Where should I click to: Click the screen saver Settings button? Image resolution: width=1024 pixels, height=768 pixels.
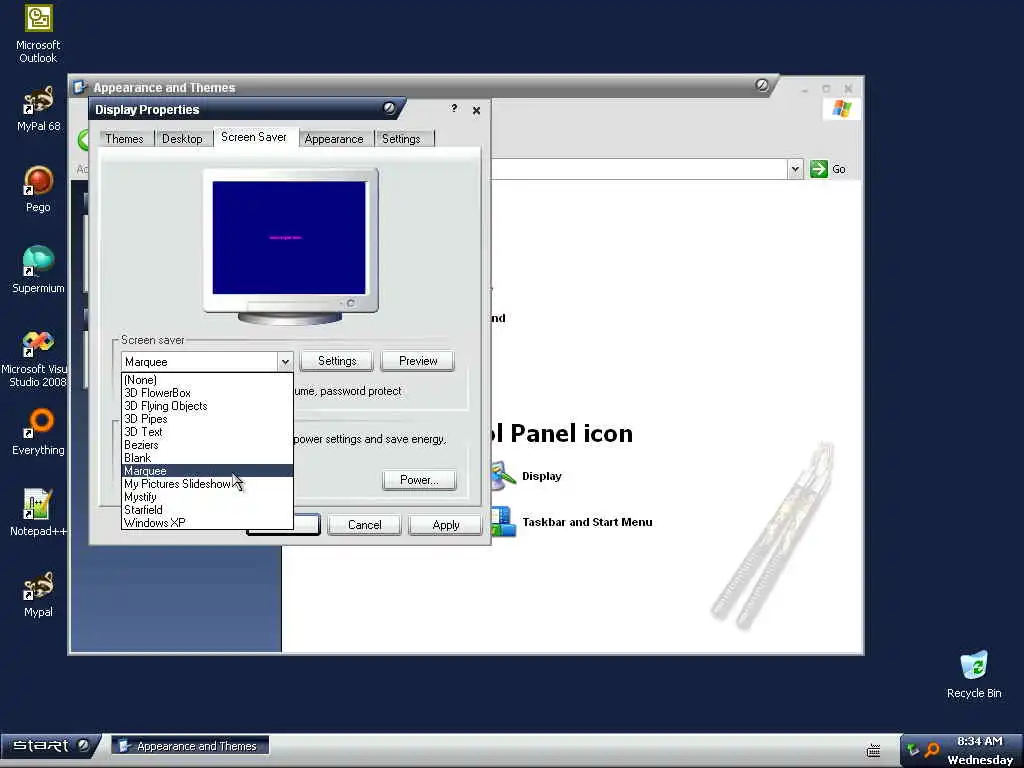coord(337,361)
